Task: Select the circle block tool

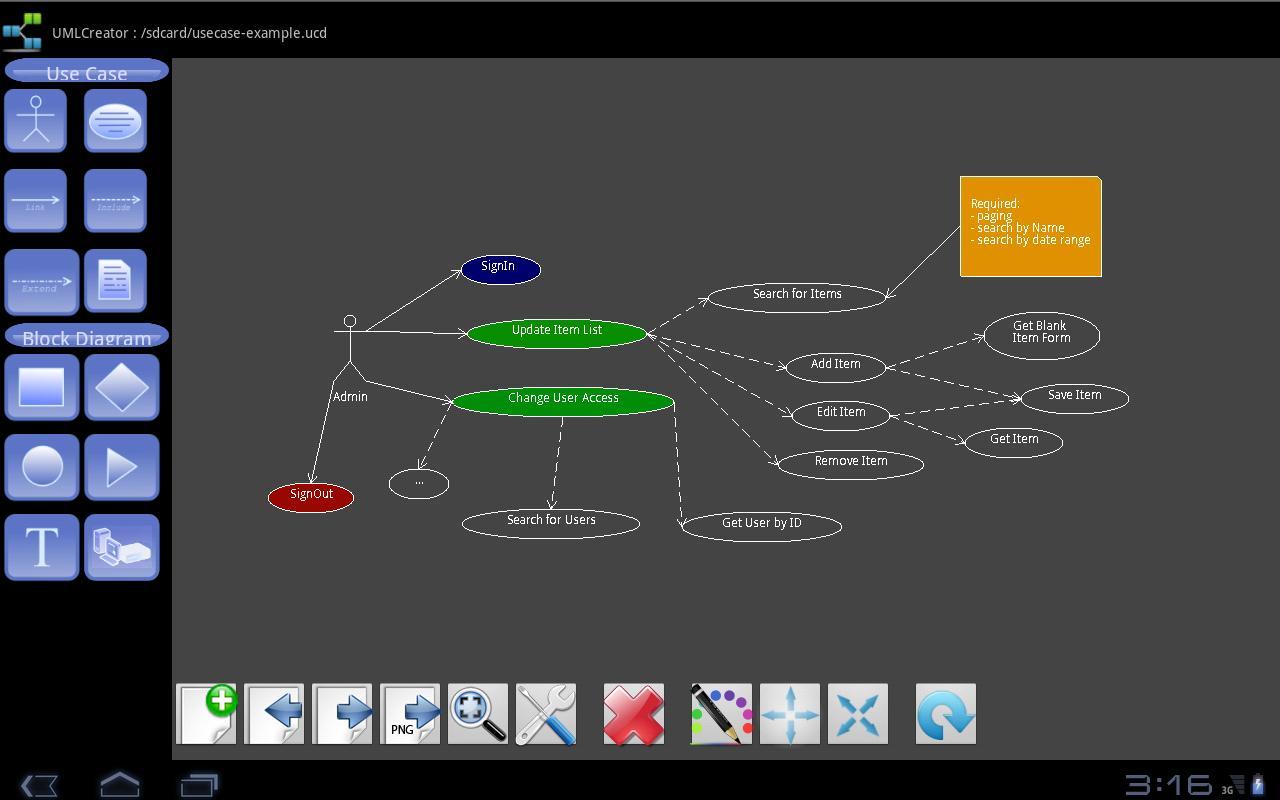Action: pos(42,467)
